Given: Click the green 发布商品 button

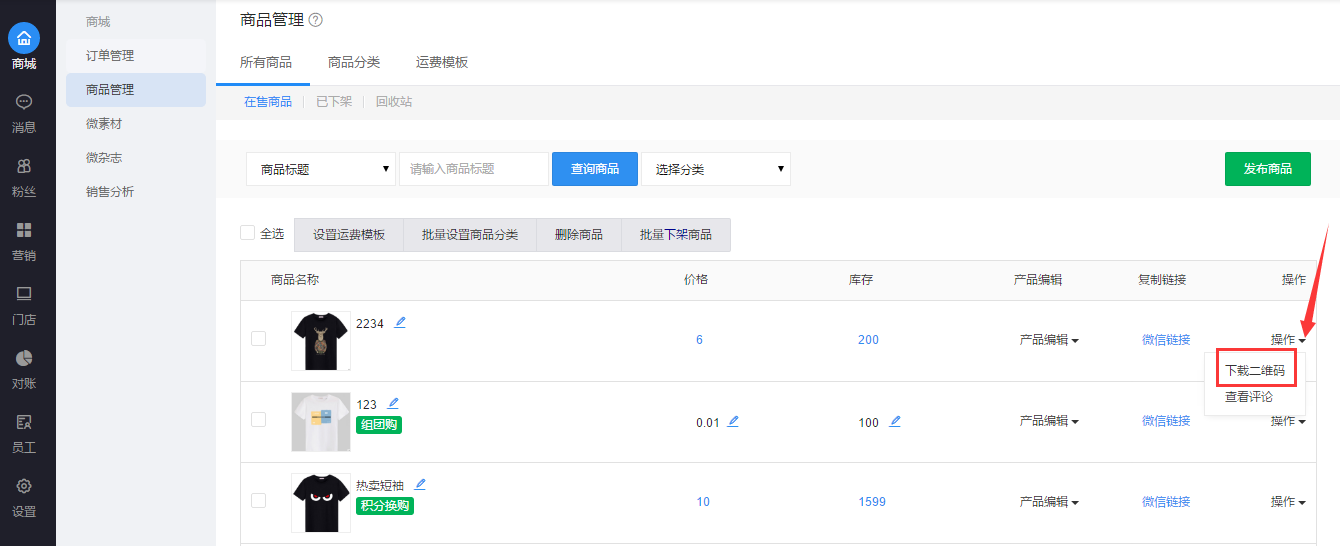Looking at the screenshot, I should [1267, 169].
